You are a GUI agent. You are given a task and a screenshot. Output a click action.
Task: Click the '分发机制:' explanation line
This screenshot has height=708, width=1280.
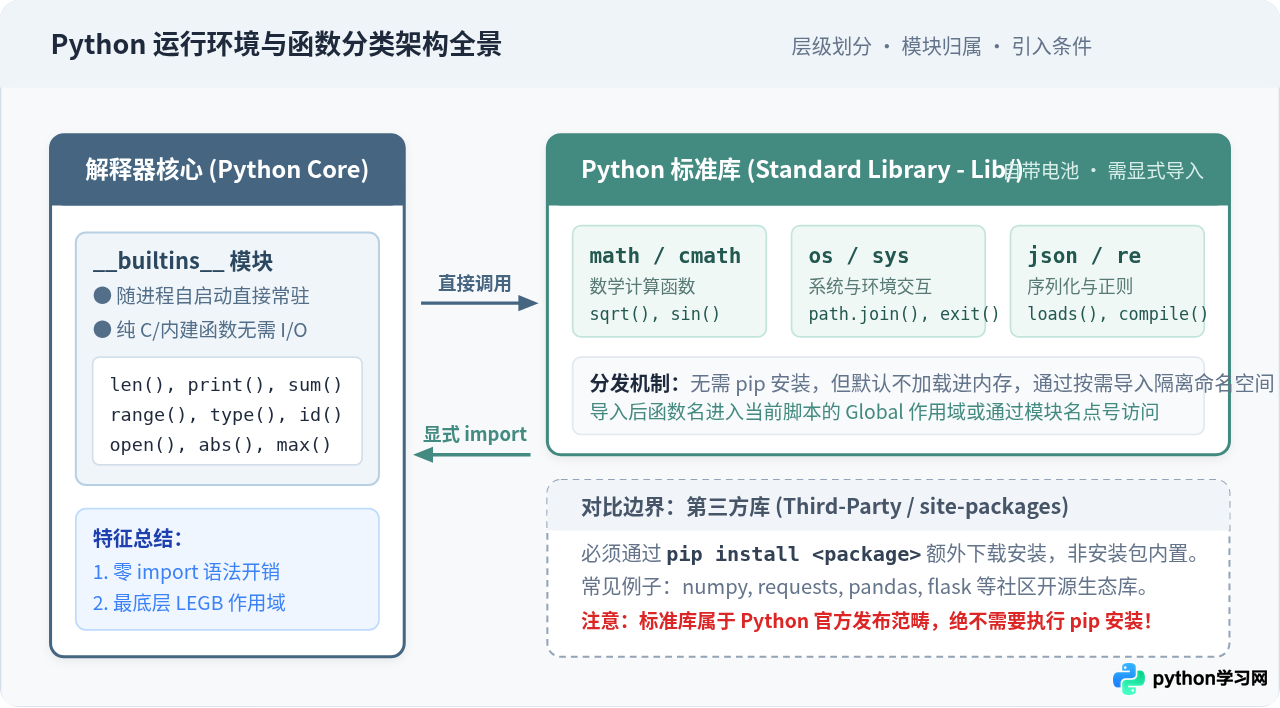932,383
